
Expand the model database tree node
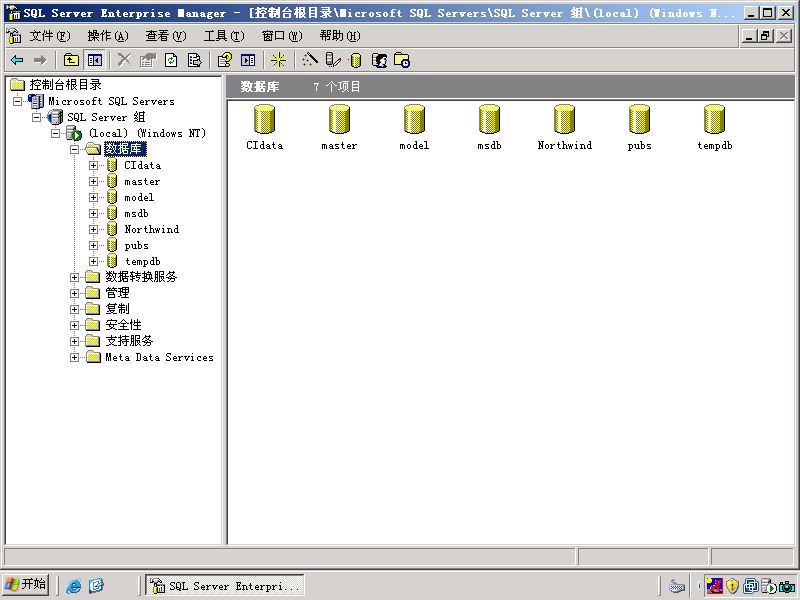pyautogui.click(x=93, y=197)
